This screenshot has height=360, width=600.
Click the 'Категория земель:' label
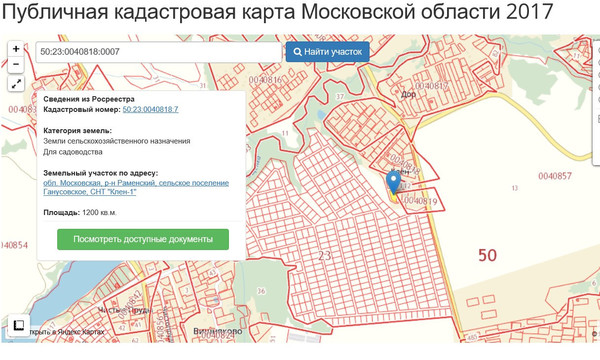(x=77, y=130)
